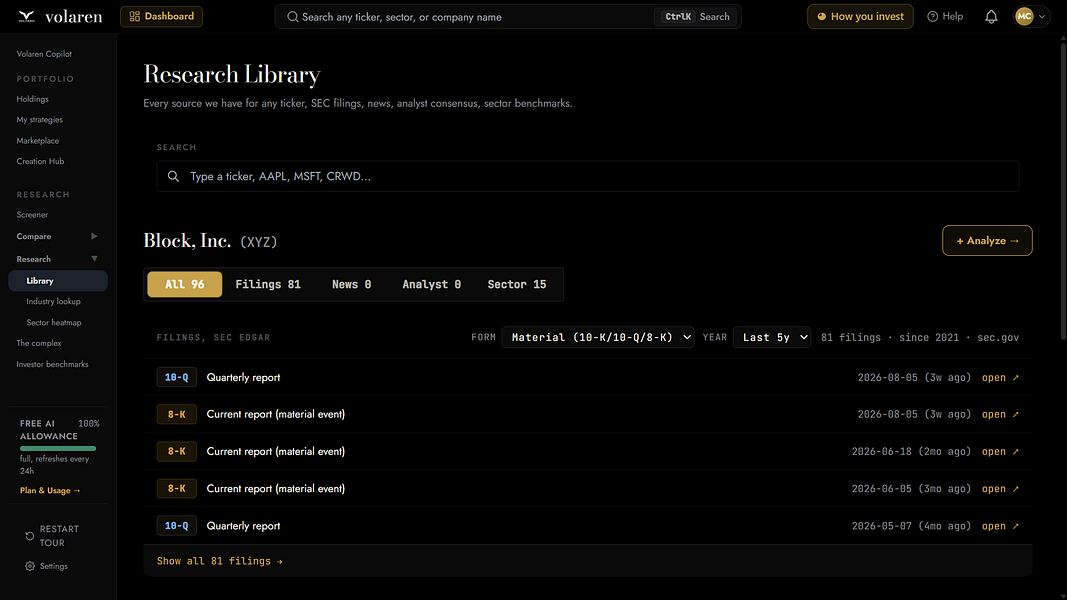Image resolution: width=1067 pixels, height=600 pixels.
Task: Click the 10-Q badge dated 2026-08-05
Action: coord(176,377)
